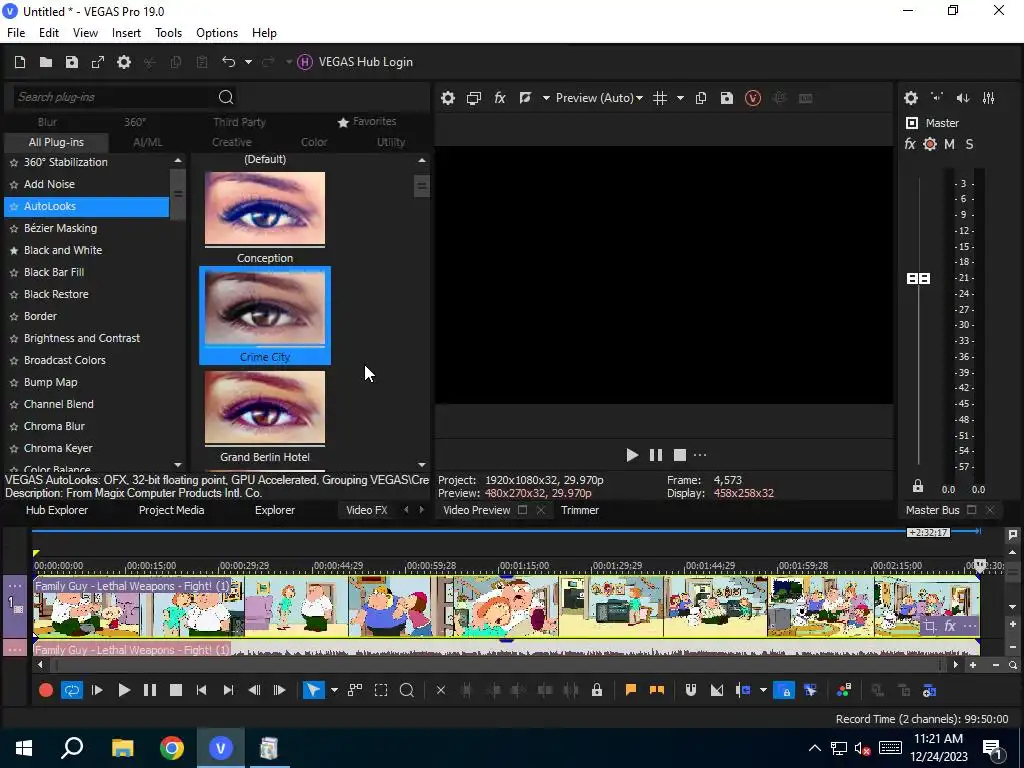The image size is (1024, 768).
Task: Insert a marker with the orange flag icon
Action: tap(631, 690)
